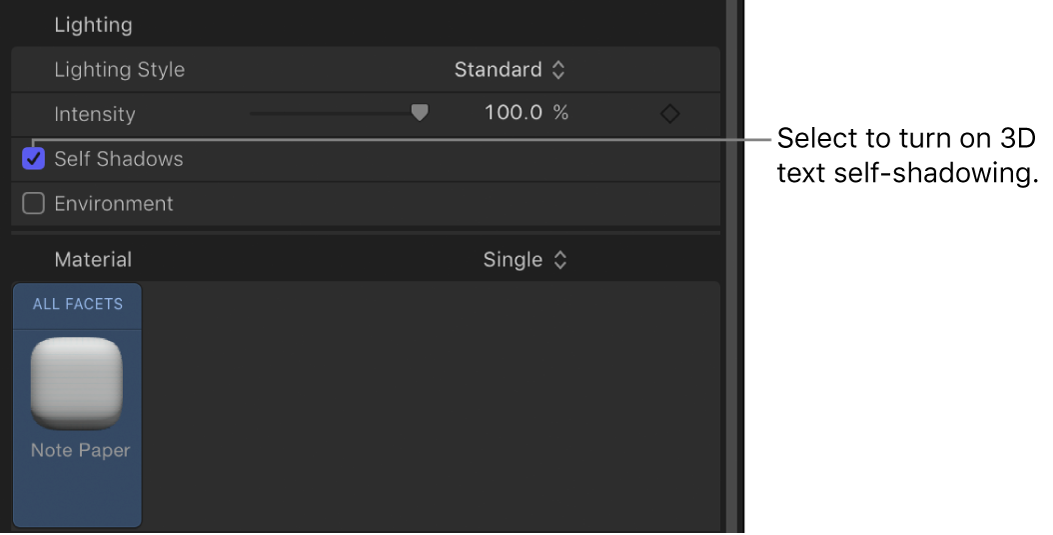Enable the Environment checkbox
Viewport: 1053px width, 535px height.
pyautogui.click(x=34, y=204)
